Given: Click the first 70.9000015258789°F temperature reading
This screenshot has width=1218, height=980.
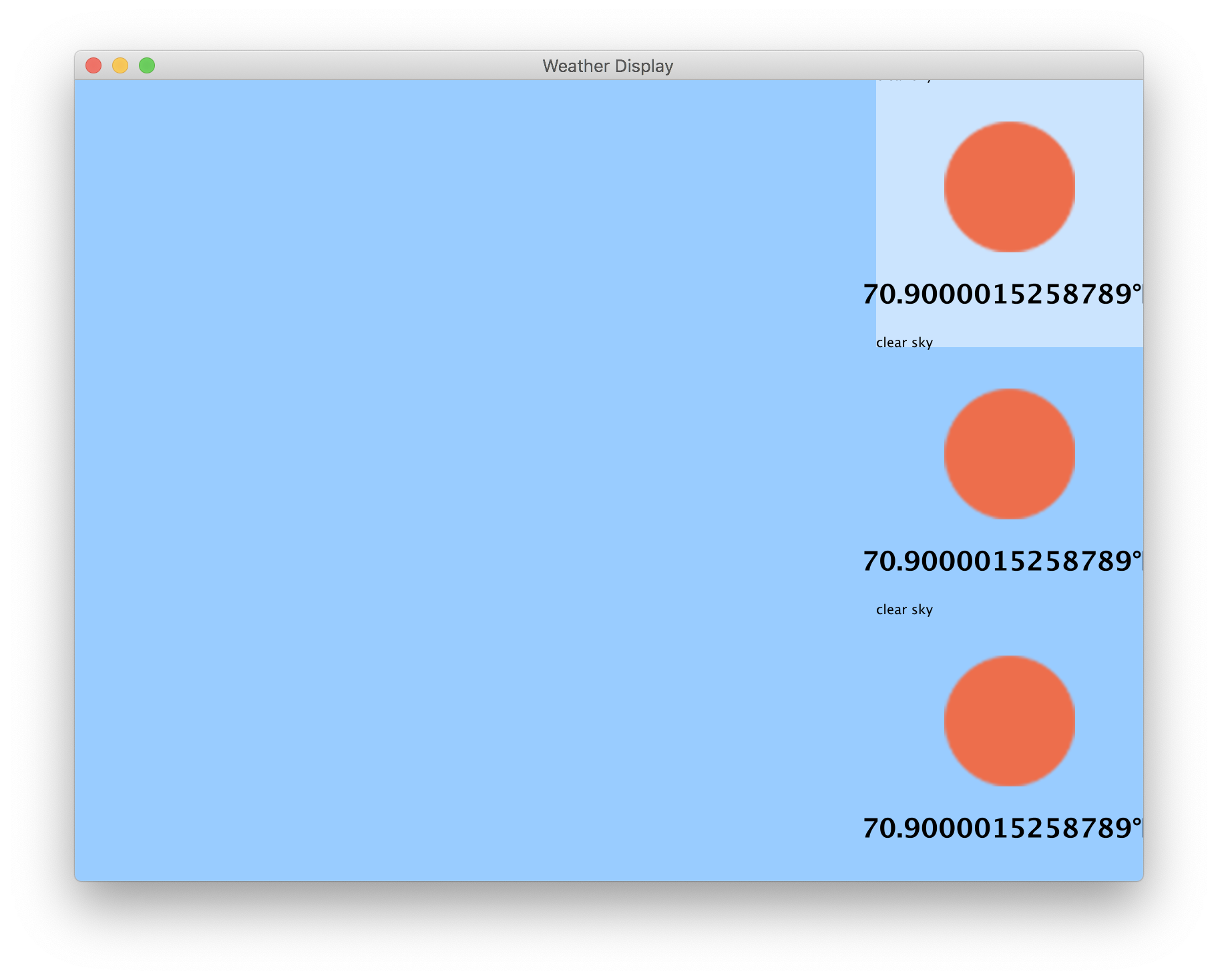Looking at the screenshot, I should click(x=1002, y=292).
